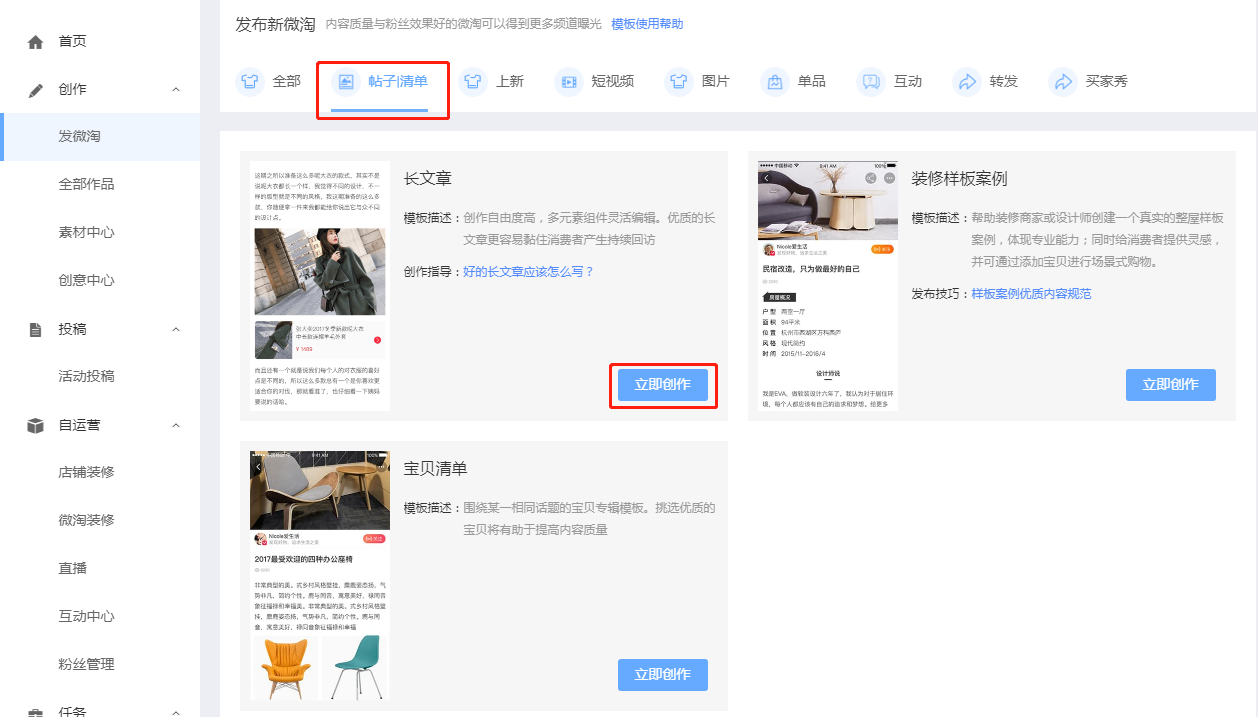Click the pencil icon beside 创作
The height and width of the screenshot is (717, 1258).
36,90
